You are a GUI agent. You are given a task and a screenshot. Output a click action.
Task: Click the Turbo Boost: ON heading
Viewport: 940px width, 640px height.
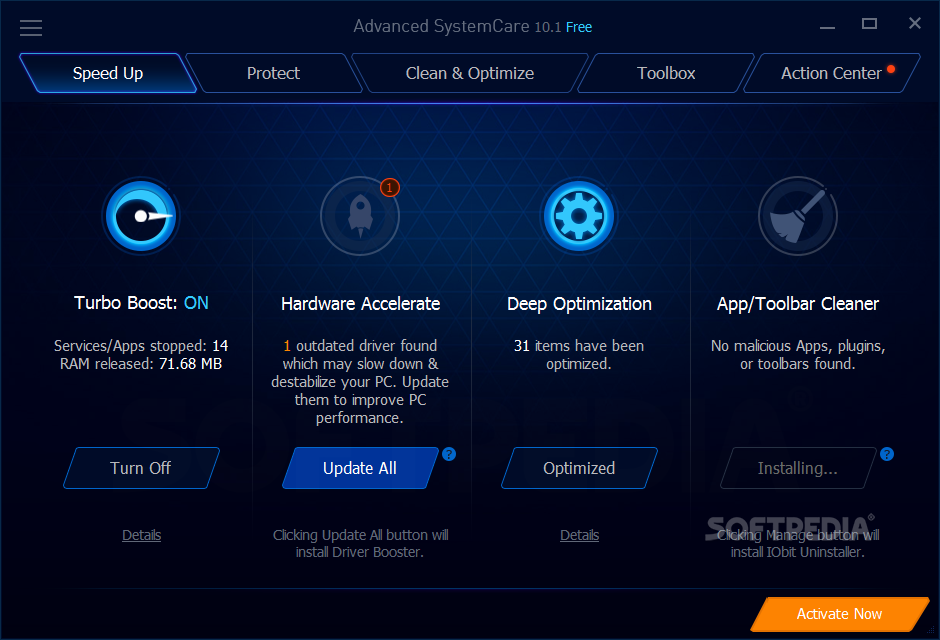141,303
